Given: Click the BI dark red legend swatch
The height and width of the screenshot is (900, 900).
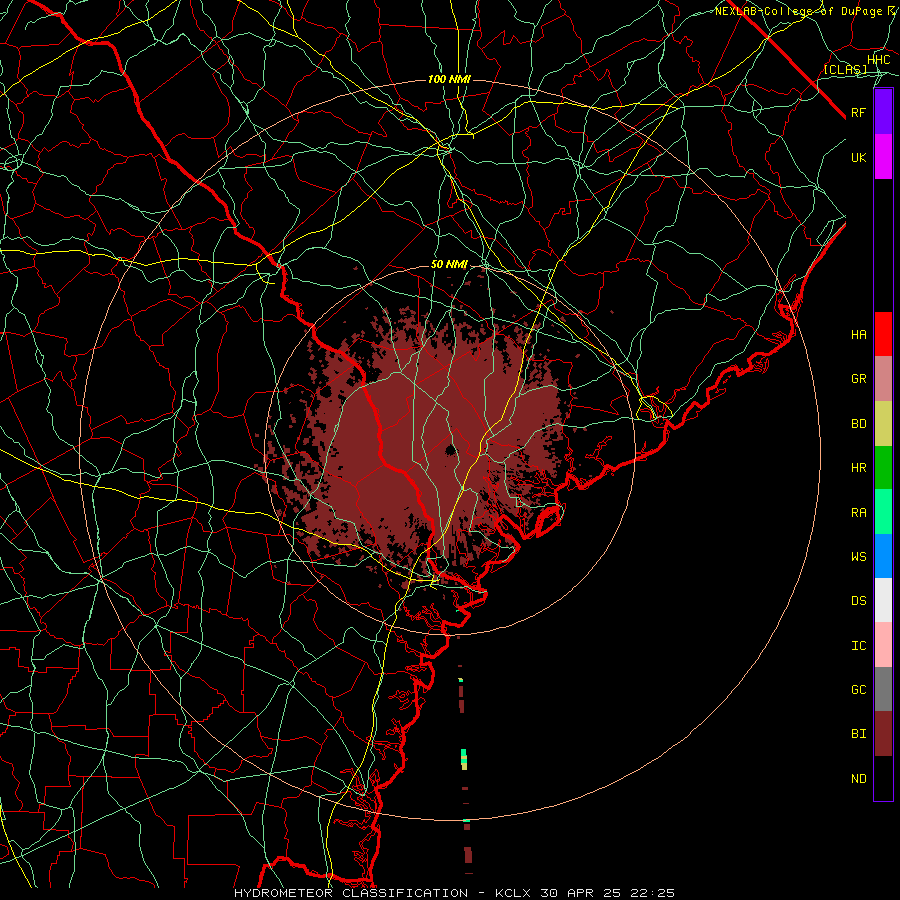Looking at the screenshot, I should (x=883, y=734).
